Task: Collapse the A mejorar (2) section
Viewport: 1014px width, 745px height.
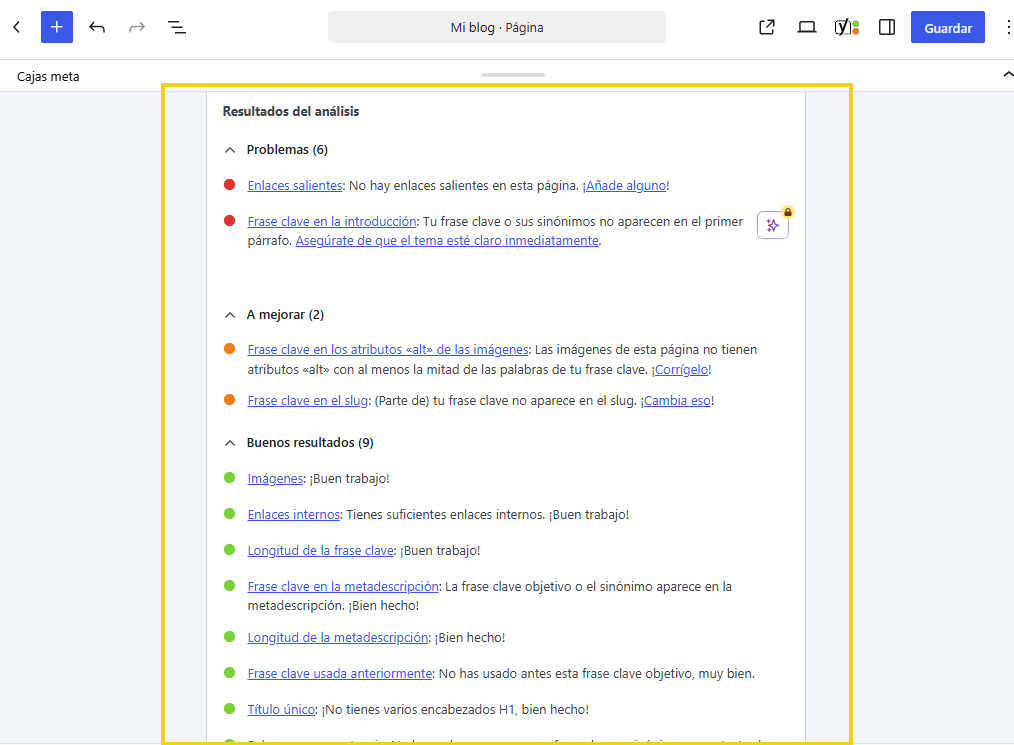Action: (x=230, y=315)
